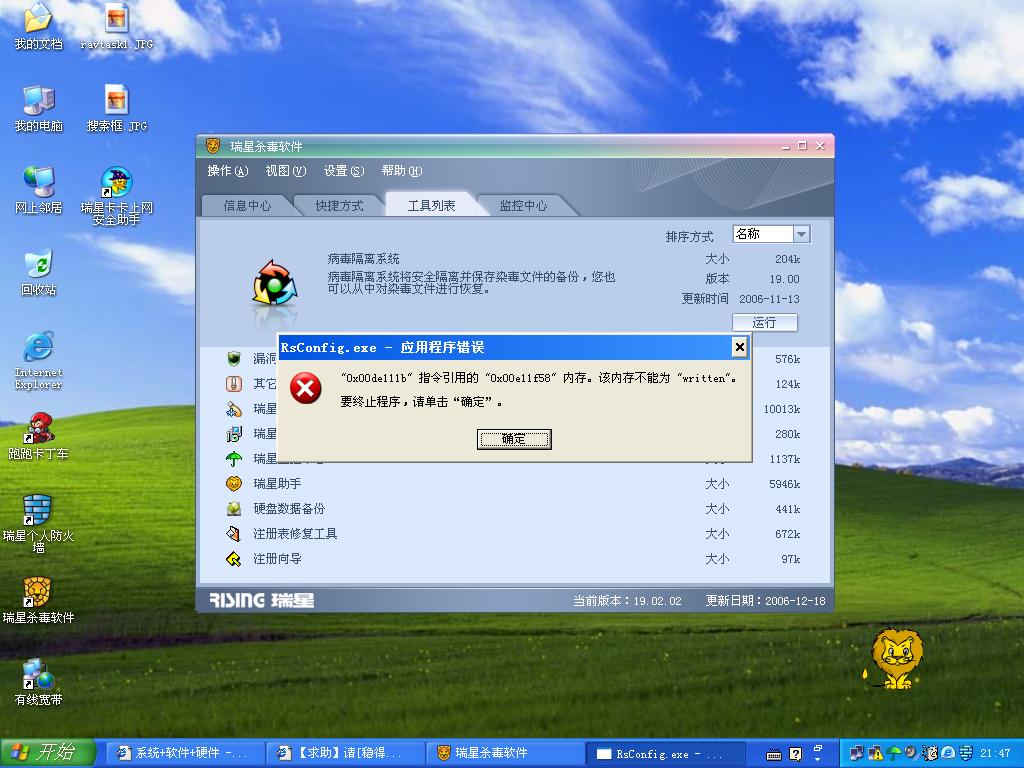Minimize the 瑞星杀毒软件 window
This screenshot has height=768, width=1024.
tap(786, 146)
